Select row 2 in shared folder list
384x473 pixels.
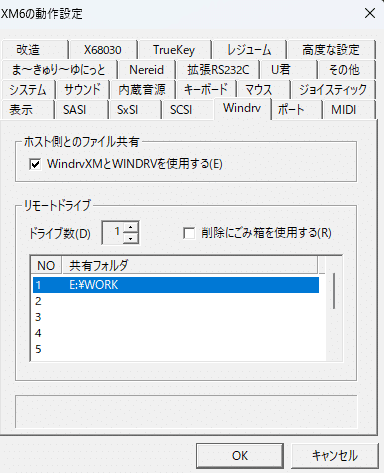click(x=176, y=301)
